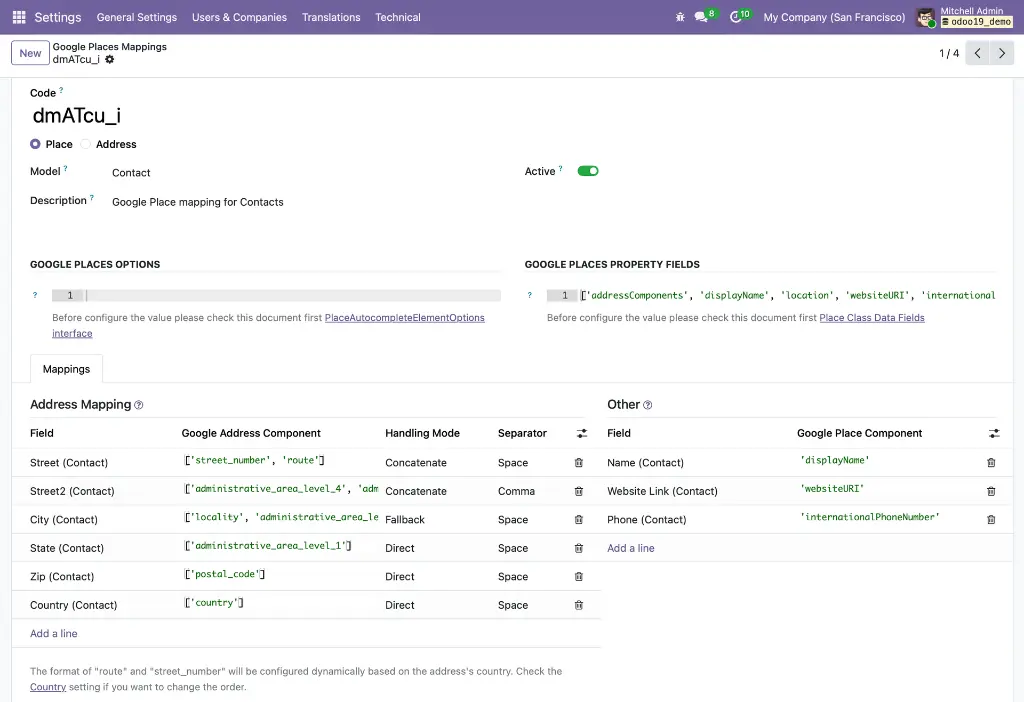
Task: Show help for Google Places Options field
Action: pyautogui.click(x=35, y=295)
